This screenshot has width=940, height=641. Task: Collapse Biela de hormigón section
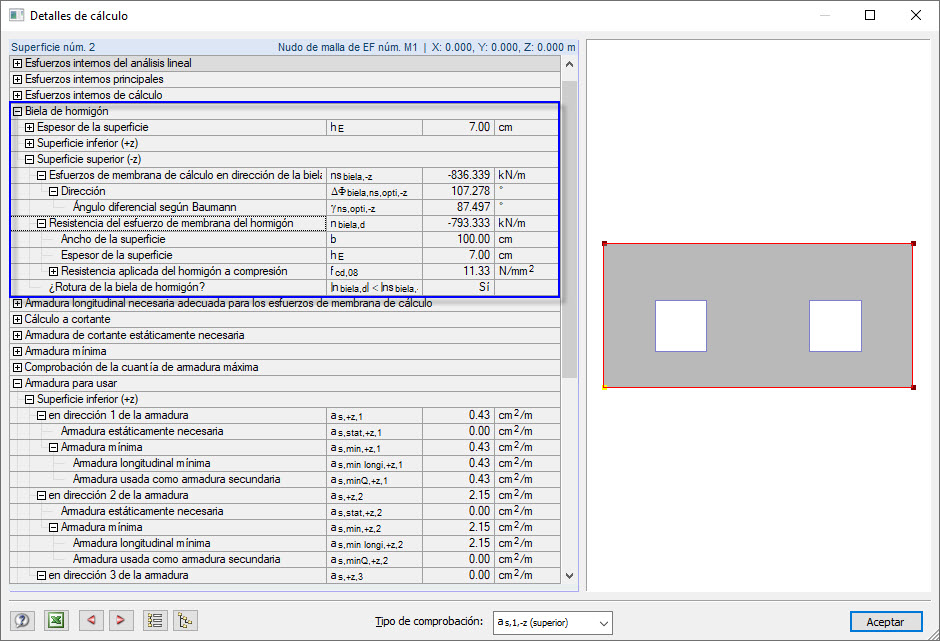17,111
